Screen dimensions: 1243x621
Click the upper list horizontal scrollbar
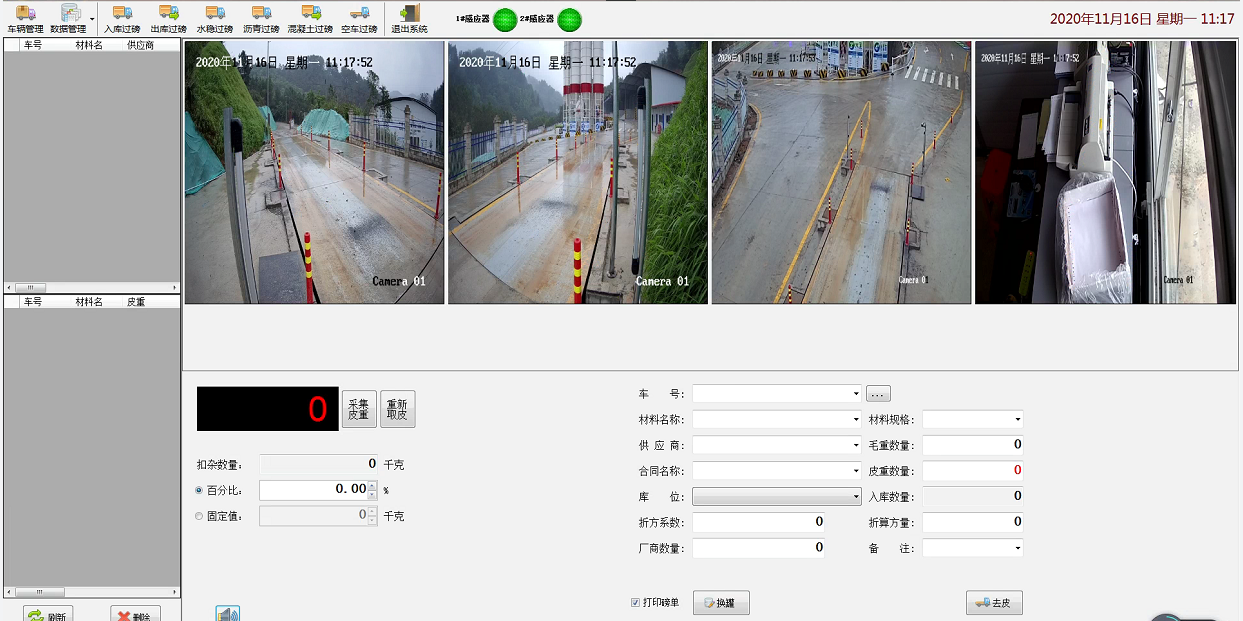coord(91,287)
